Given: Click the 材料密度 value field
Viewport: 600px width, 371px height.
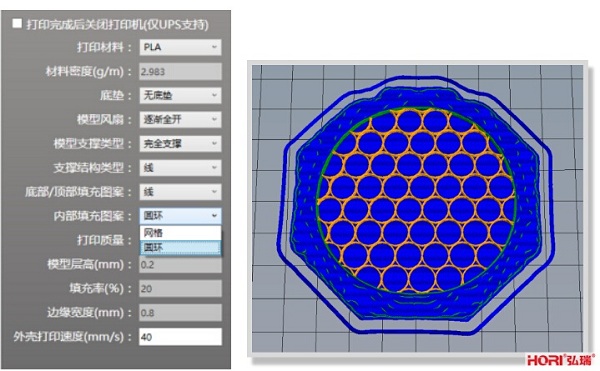Looking at the screenshot, I should [180, 72].
